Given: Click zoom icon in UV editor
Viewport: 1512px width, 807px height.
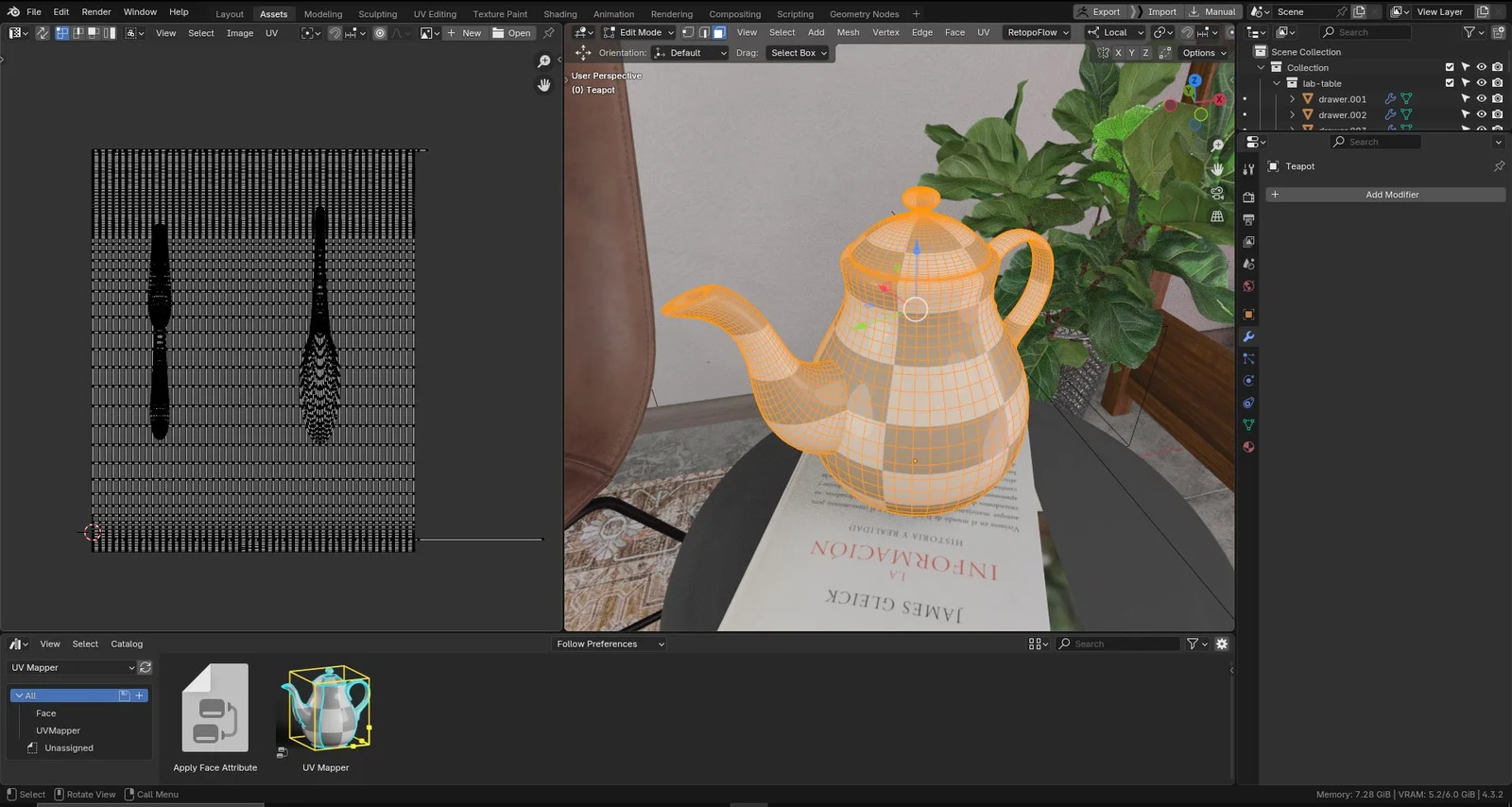Looking at the screenshot, I should [544, 61].
